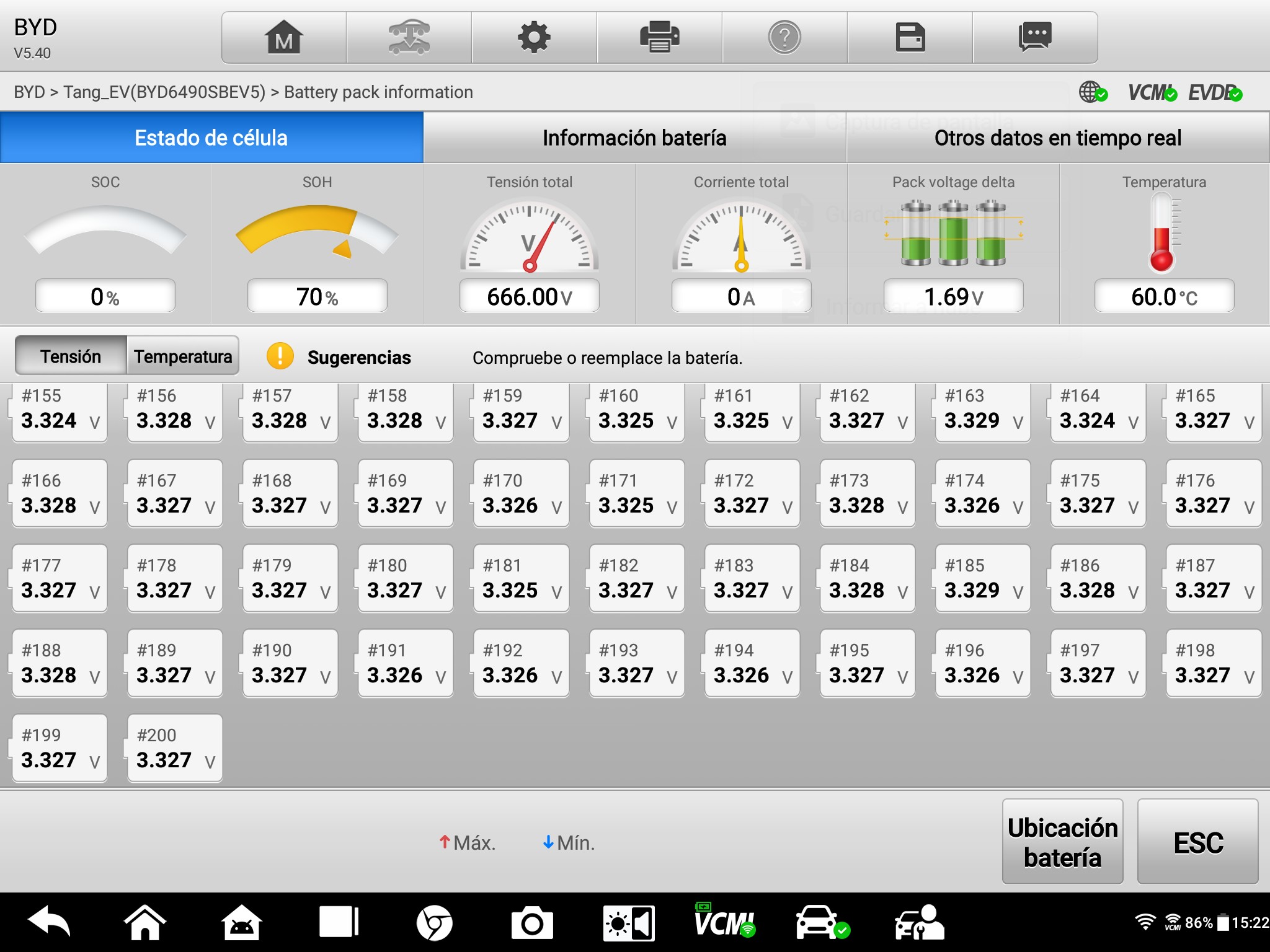Open the message feedback icon
Viewport: 1270px width, 952px height.
tap(1035, 38)
